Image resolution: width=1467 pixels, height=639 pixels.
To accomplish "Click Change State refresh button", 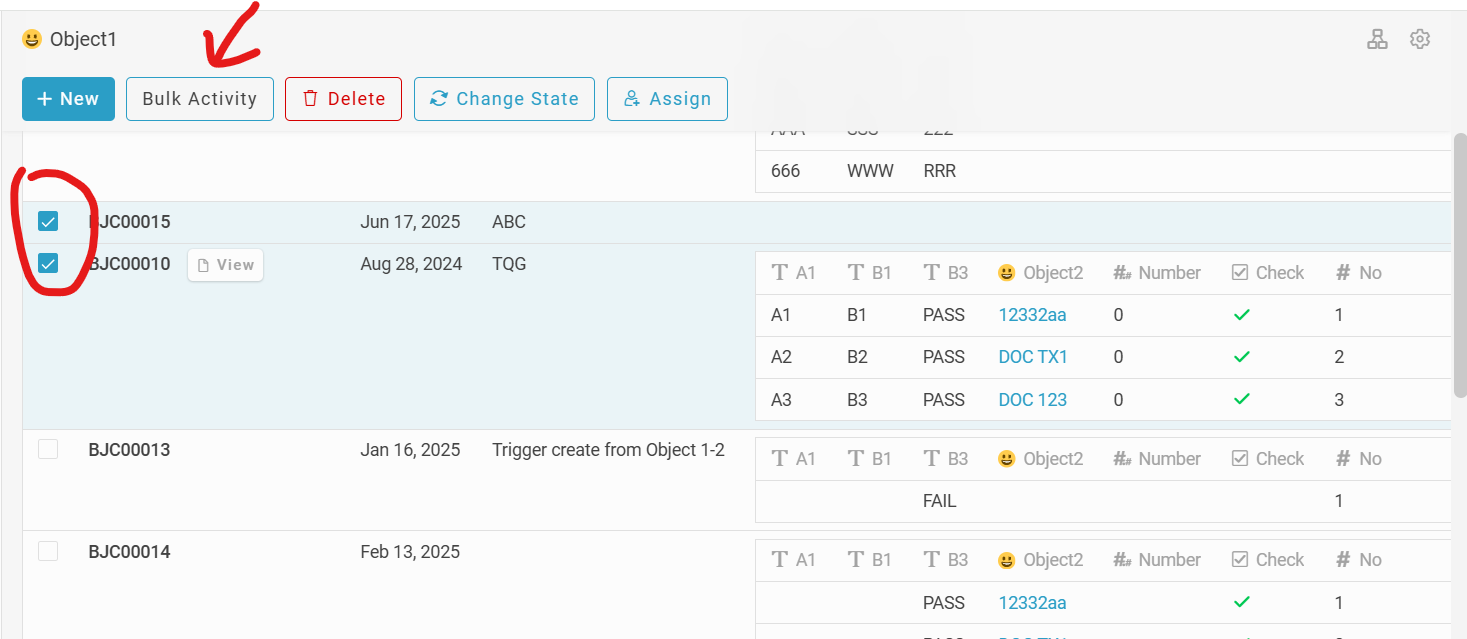I will coord(504,99).
